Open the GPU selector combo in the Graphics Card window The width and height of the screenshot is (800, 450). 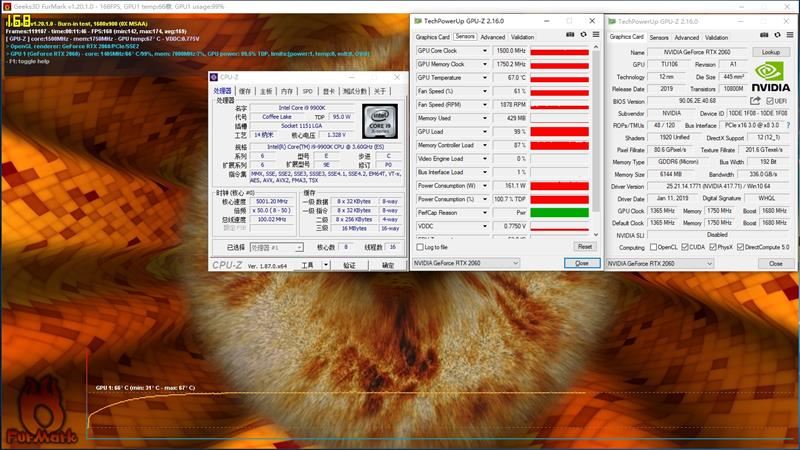[660, 264]
